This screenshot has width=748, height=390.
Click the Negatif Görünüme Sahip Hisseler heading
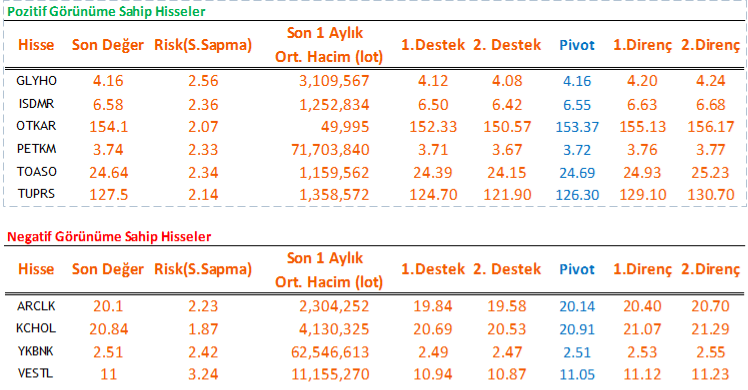pyautogui.click(x=109, y=236)
